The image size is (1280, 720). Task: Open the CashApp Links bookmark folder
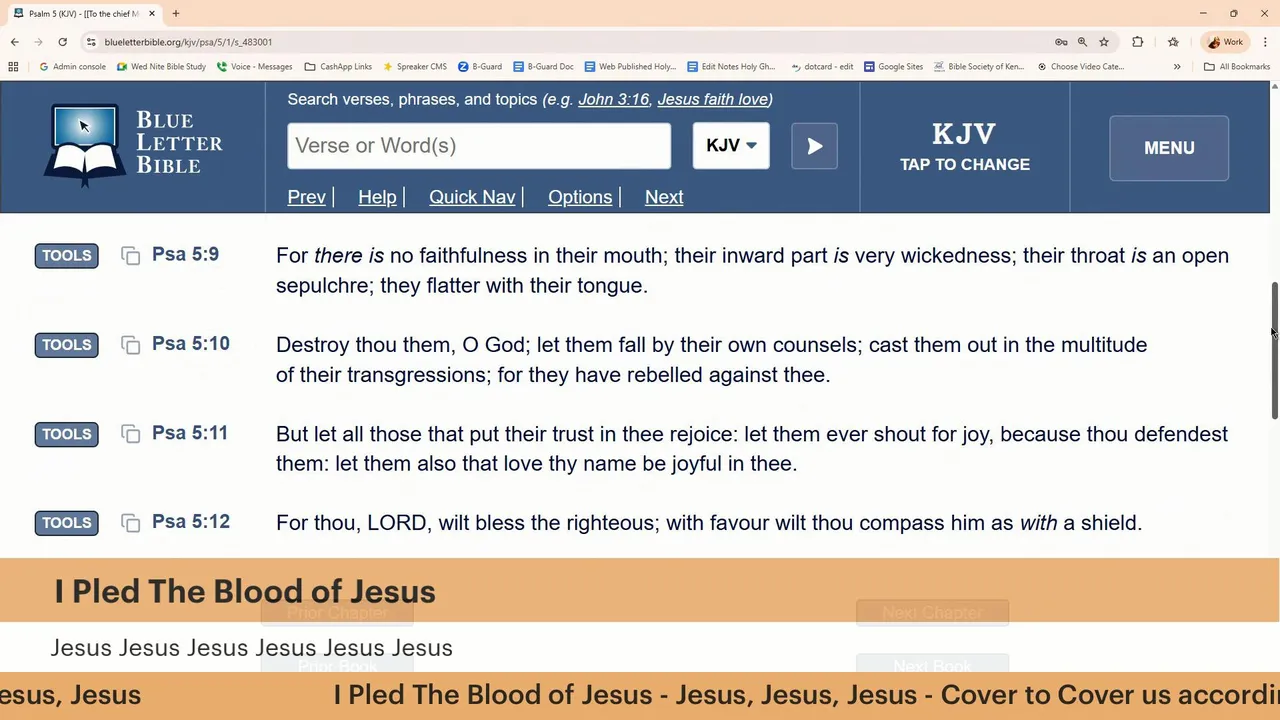click(x=338, y=67)
